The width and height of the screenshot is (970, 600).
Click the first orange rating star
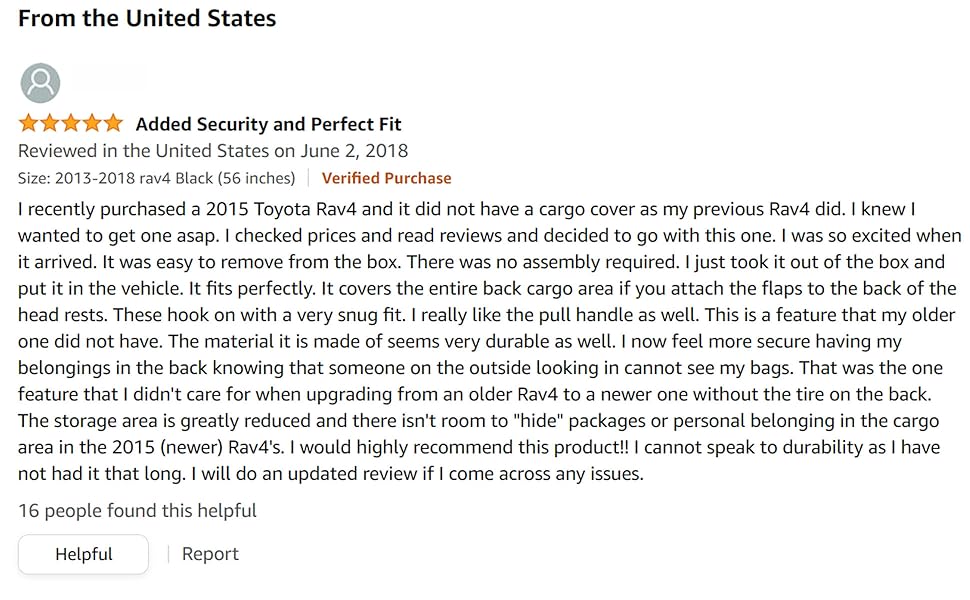coord(28,123)
